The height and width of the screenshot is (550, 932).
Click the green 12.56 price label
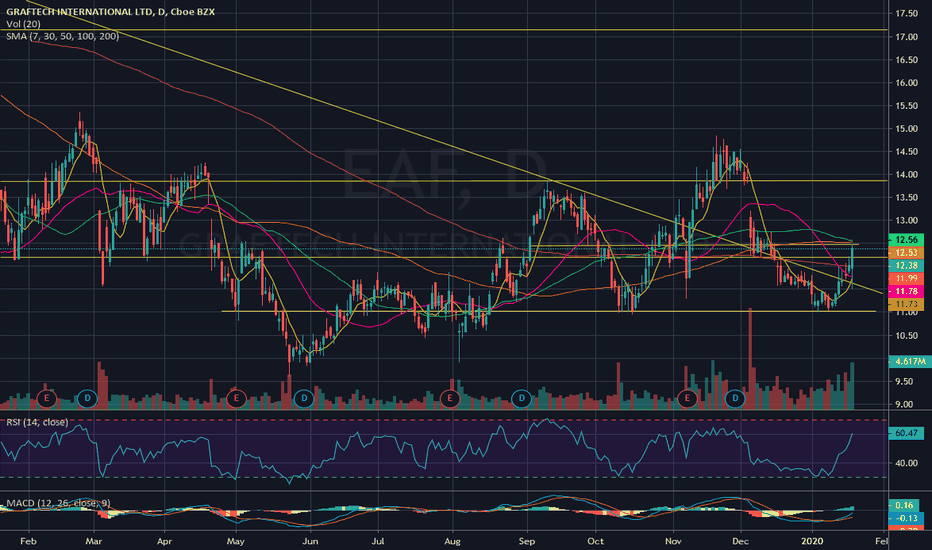point(906,240)
